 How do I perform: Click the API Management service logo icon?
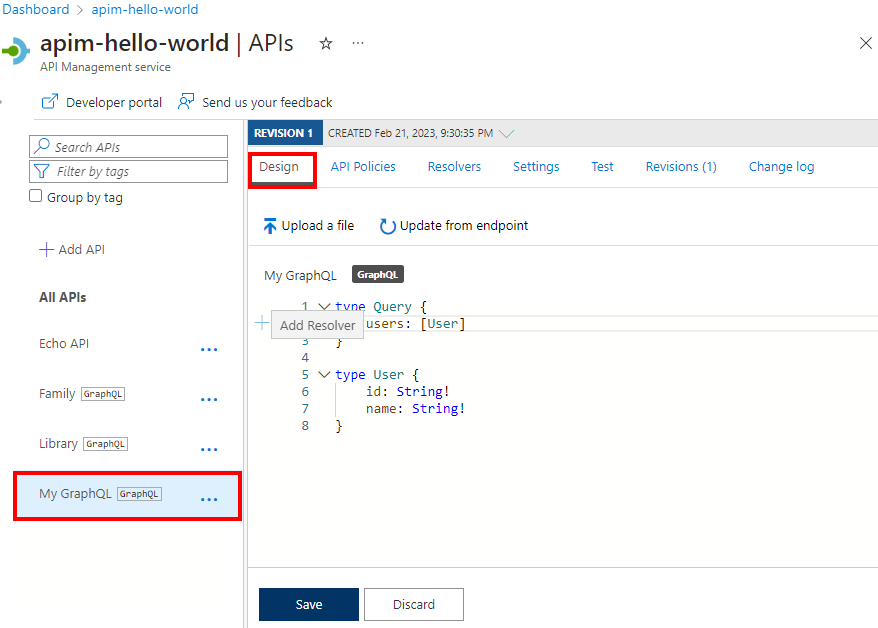click(16, 51)
